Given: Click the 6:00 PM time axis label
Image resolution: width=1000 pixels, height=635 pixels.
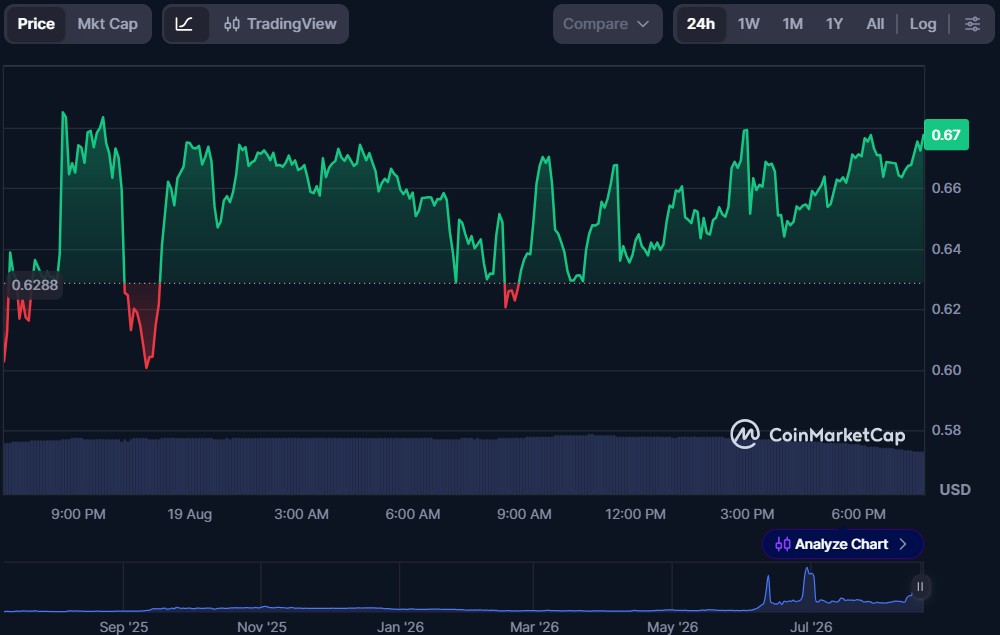Looking at the screenshot, I should point(858,514).
